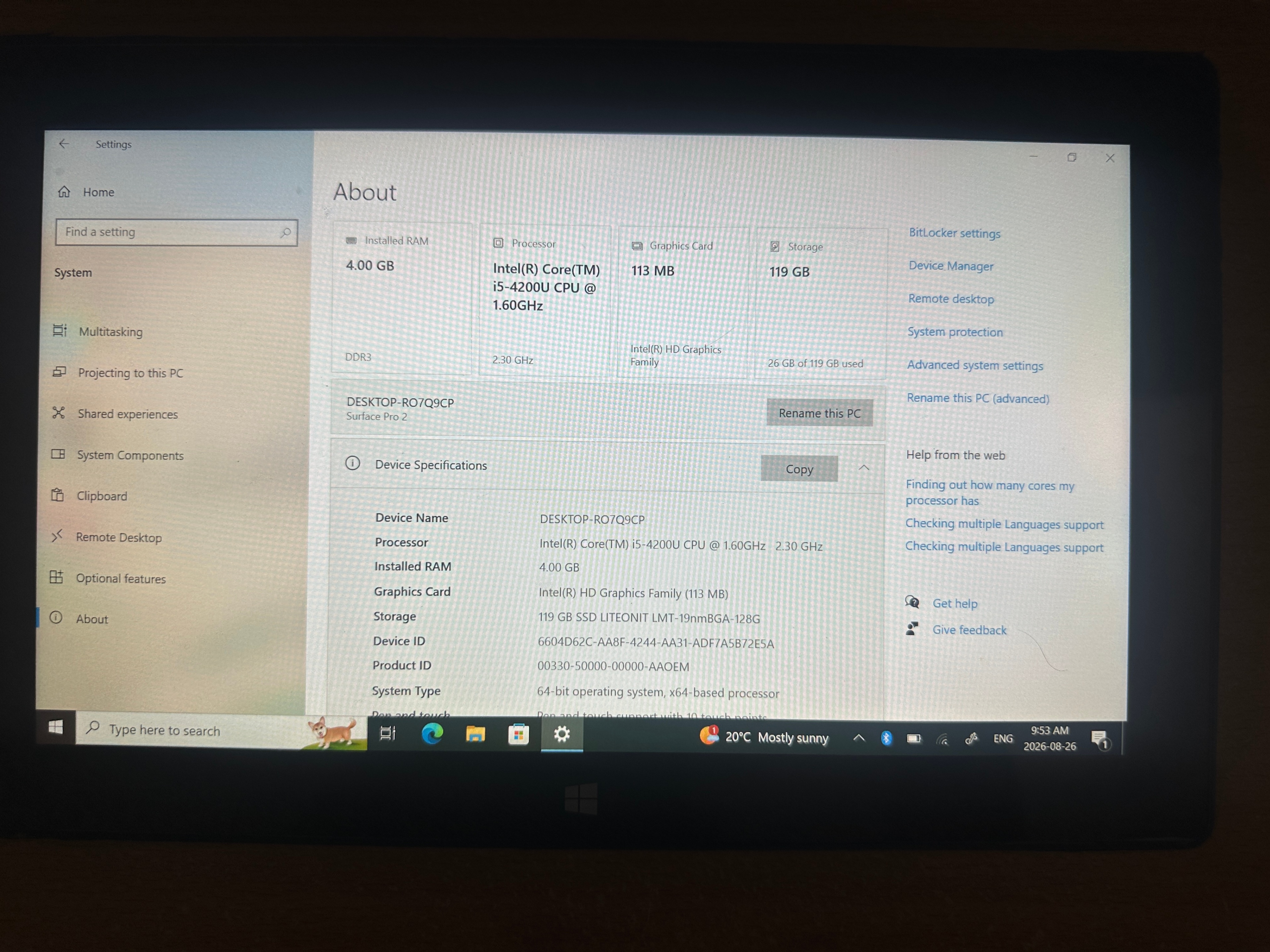Click the magnifier icon in Find a setting
The image size is (1270, 952).
[x=286, y=232]
